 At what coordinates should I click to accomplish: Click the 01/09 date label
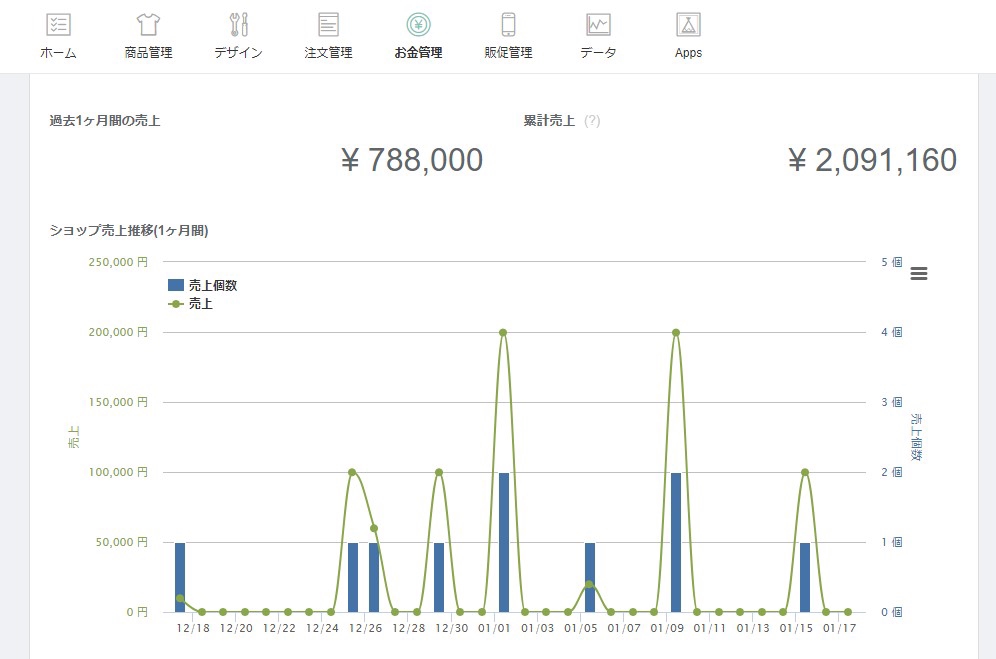pos(668,628)
